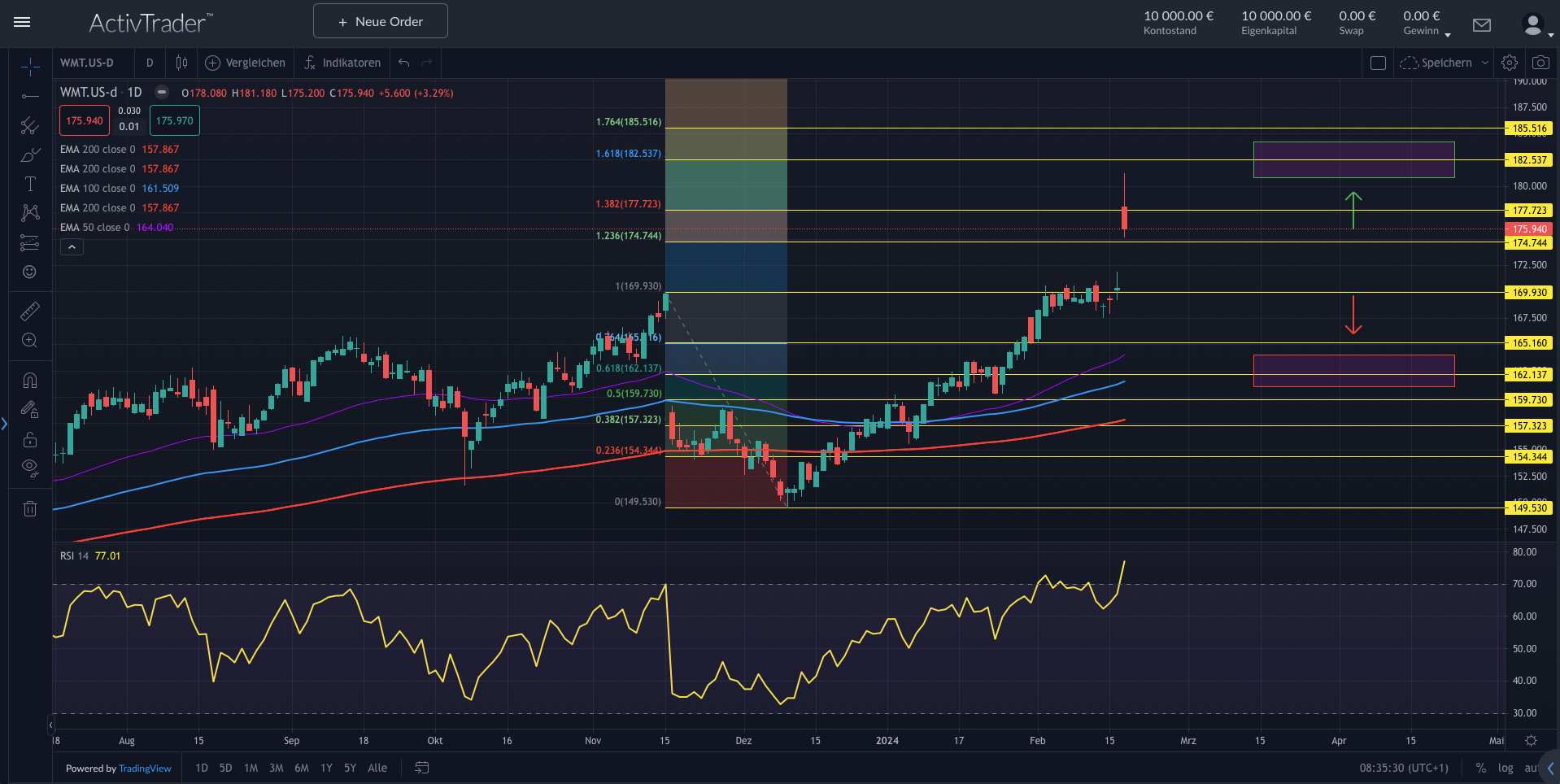Image resolution: width=1560 pixels, height=784 pixels.
Task: Toggle lock all drawing tools
Action: pyautogui.click(x=30, y=439)
